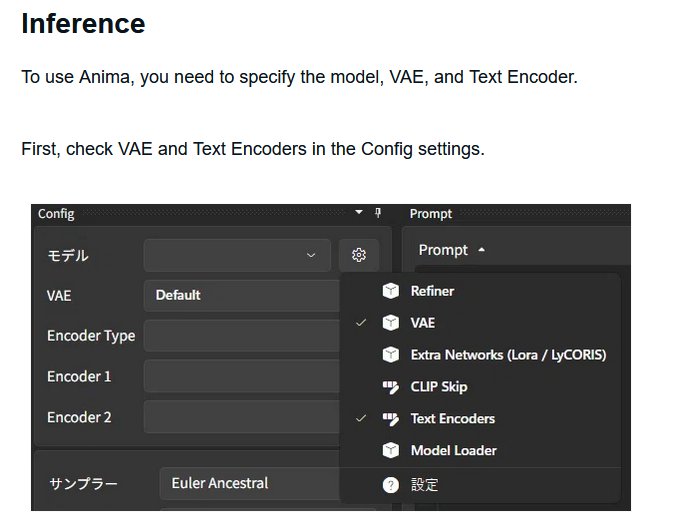Uncheck the VAE checkmark in the menu

tap(361, 323)
